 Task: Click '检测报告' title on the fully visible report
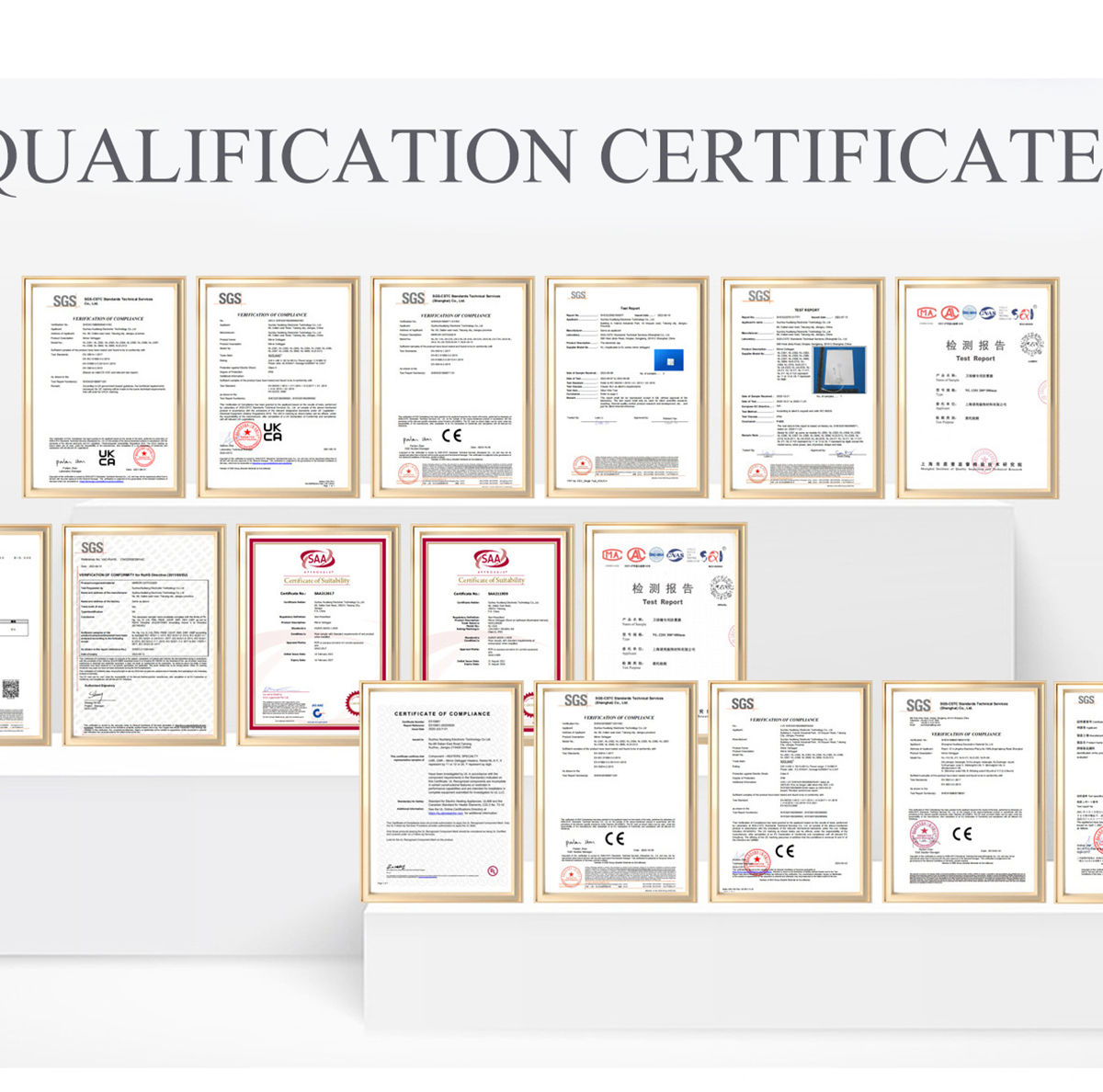975,346
